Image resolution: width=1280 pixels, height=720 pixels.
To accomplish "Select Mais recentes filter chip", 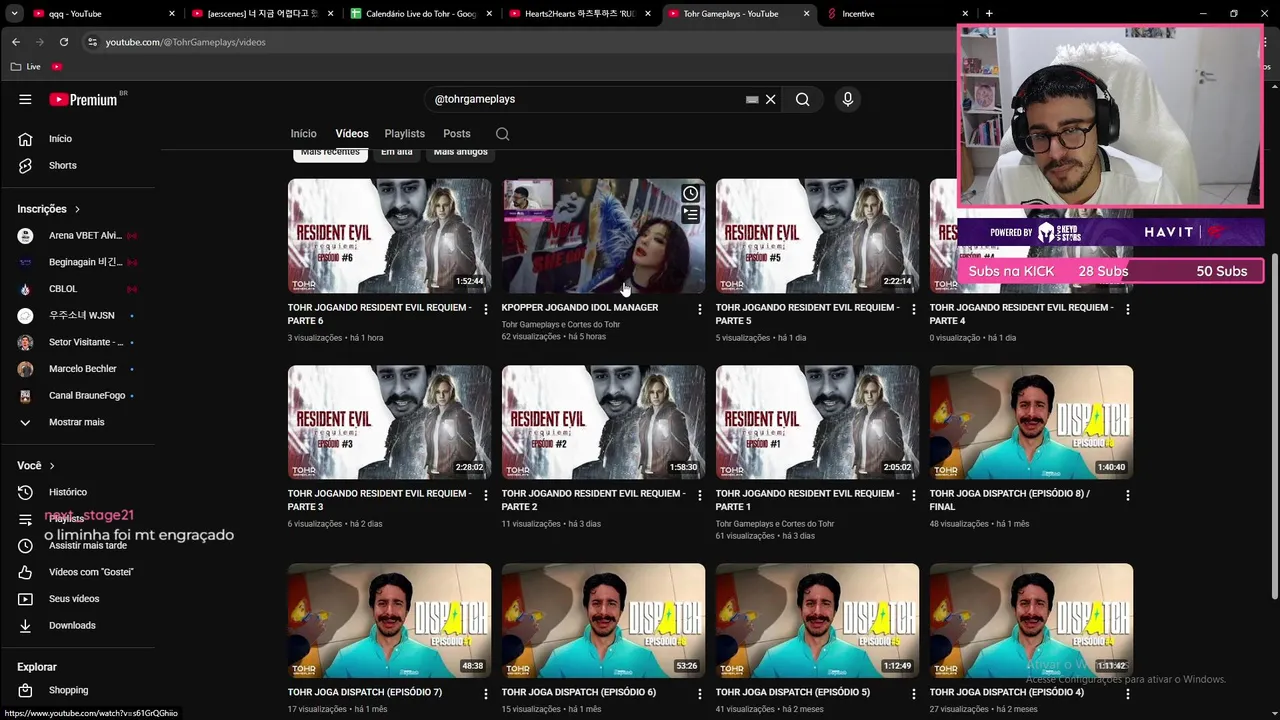I will (x=331, y=152).
